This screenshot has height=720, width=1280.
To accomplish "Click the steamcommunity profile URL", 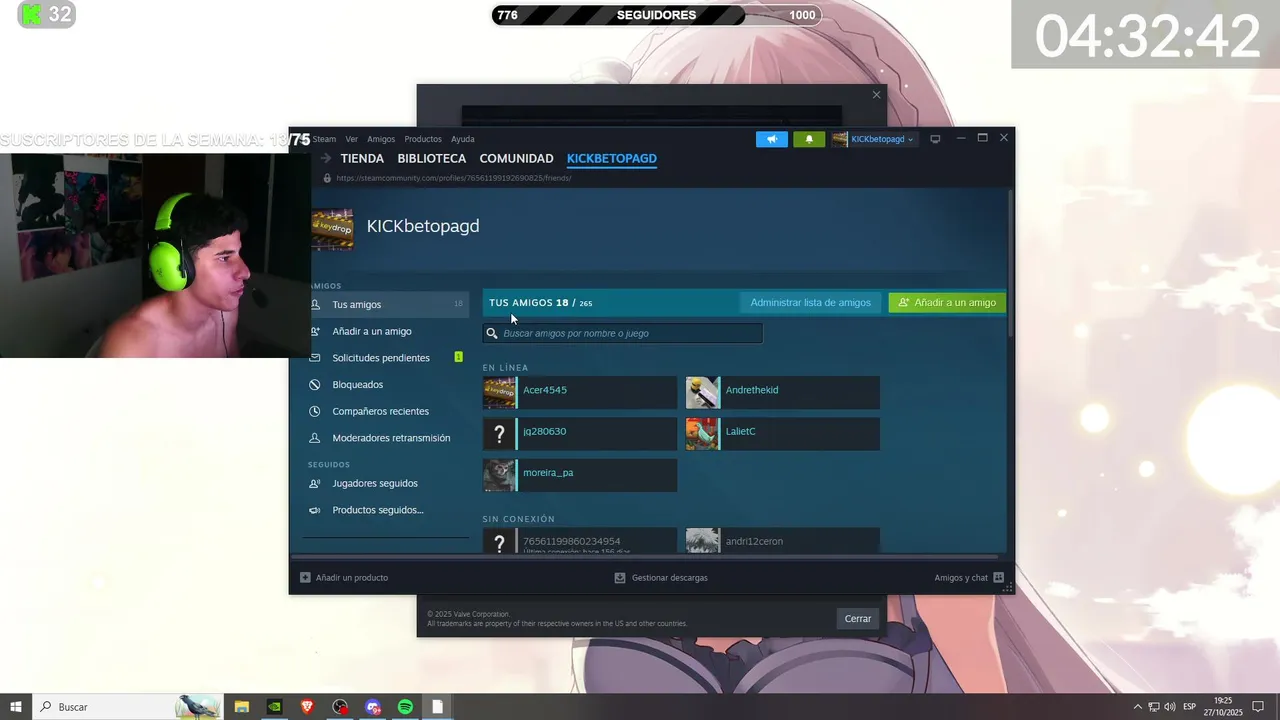I will tap(454, 178).
